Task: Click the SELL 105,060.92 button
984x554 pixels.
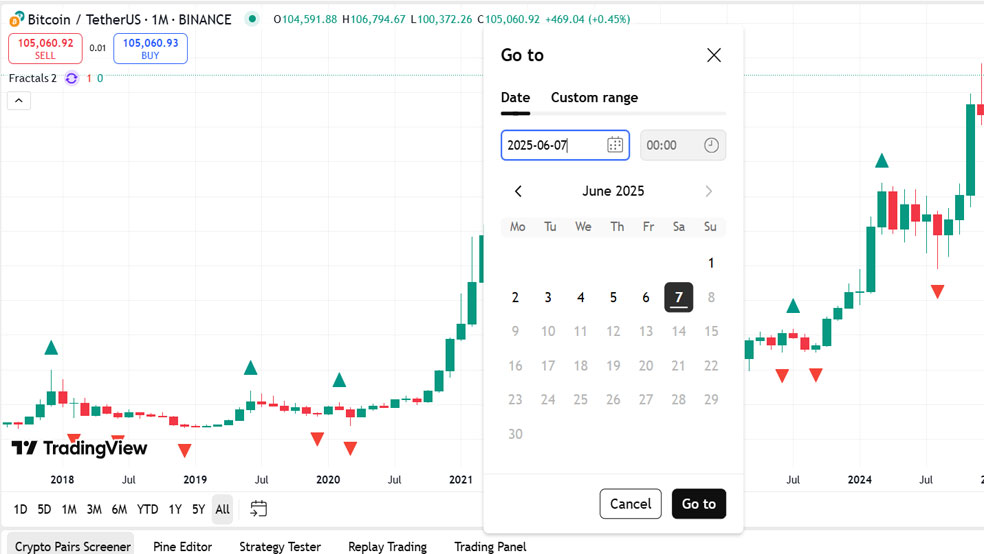Action: [x=45, y=48]
